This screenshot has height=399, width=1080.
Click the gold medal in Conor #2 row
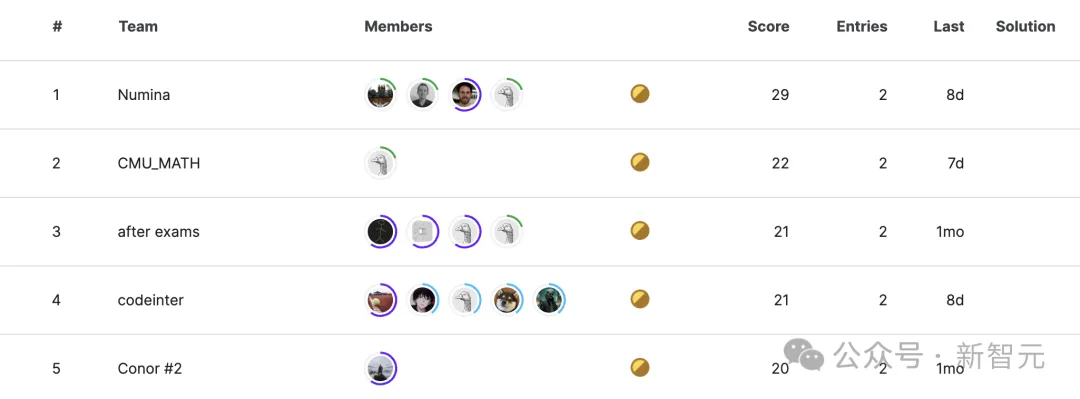click(x=640, y=367)
